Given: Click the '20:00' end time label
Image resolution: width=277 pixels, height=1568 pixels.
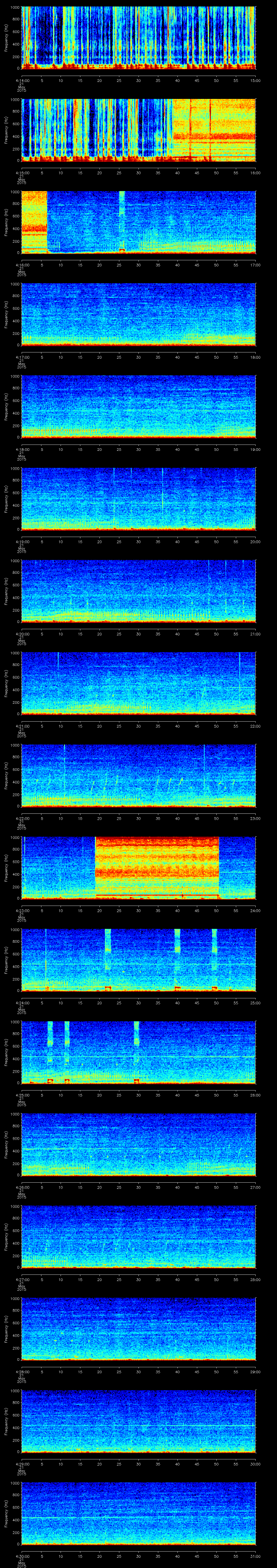Looking at the screenshot, I should point(256,542).
